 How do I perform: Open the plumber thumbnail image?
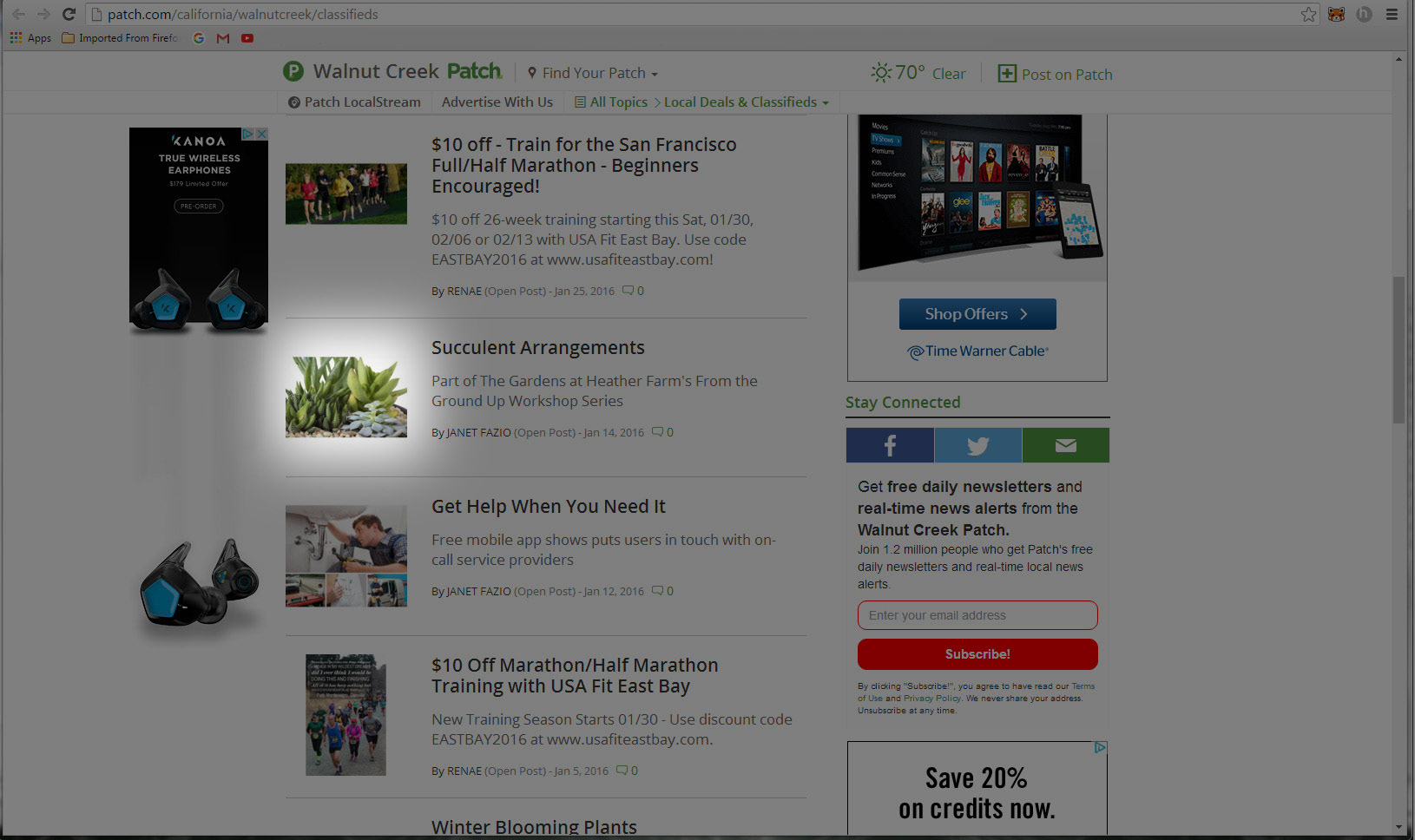click(x=346, y=556)
